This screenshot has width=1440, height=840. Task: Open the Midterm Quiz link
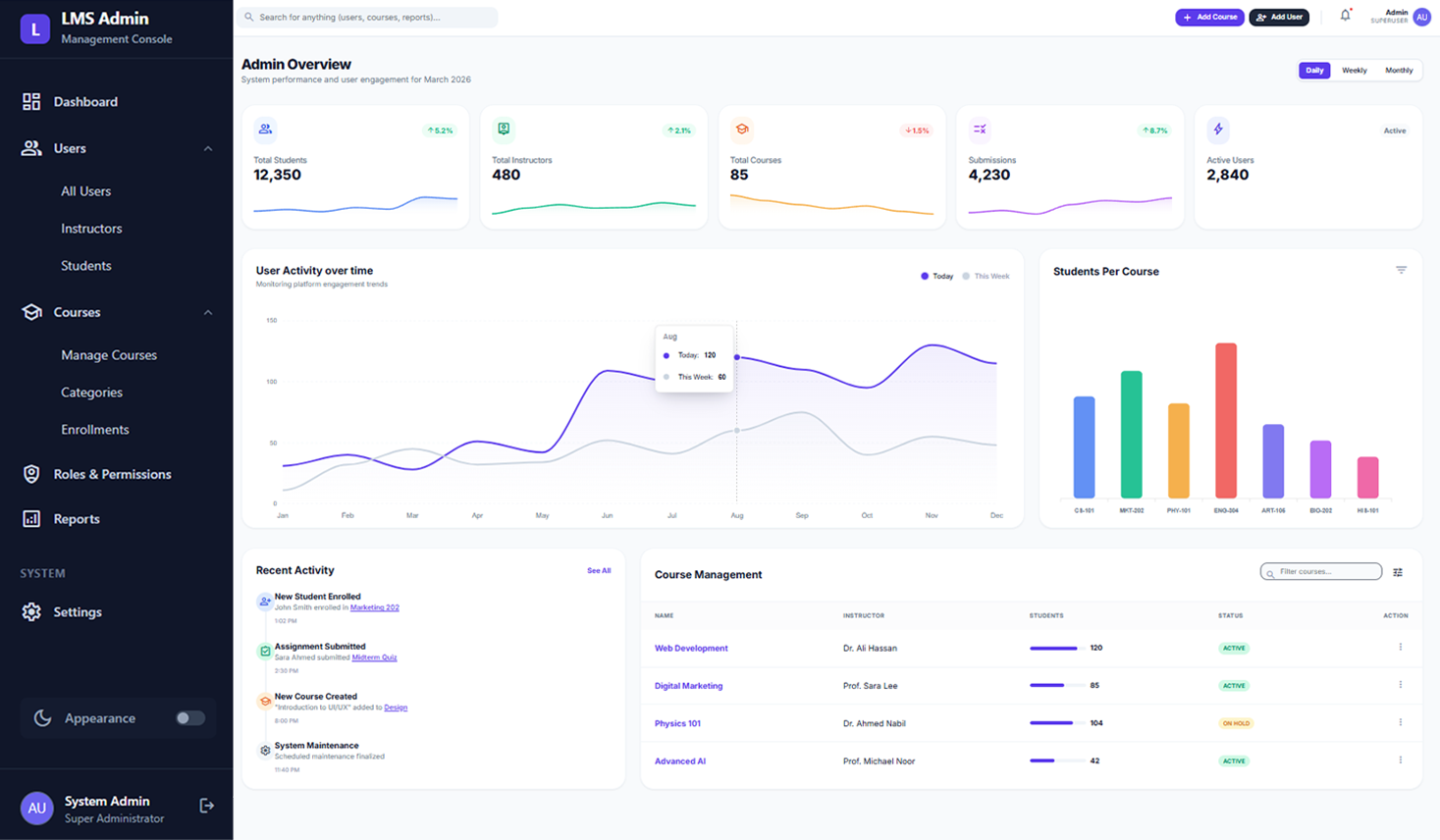374,657
